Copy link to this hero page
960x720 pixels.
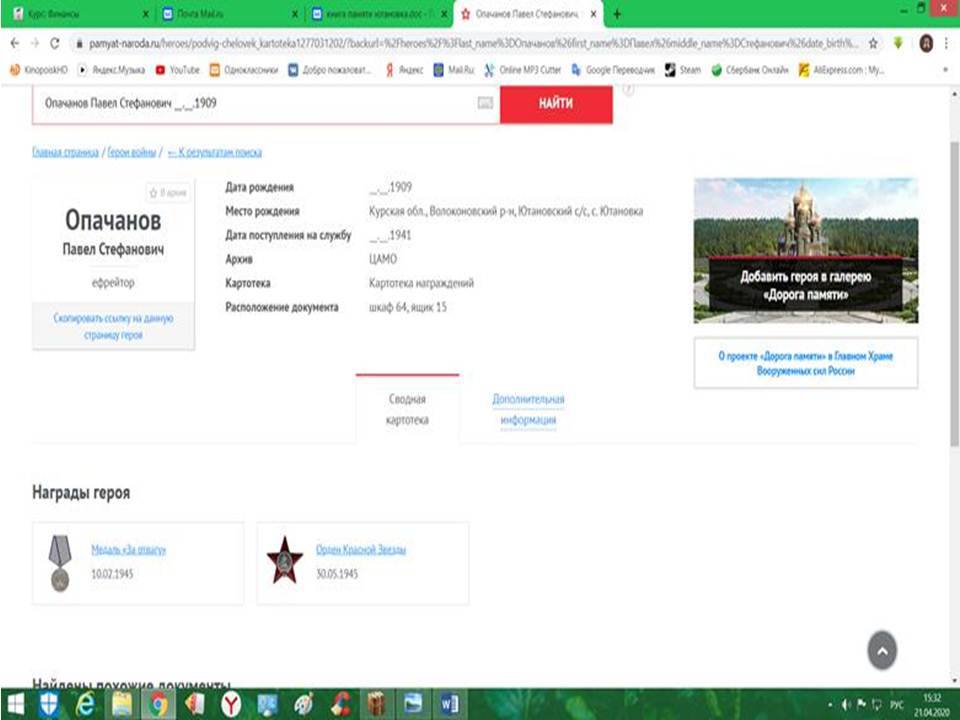tap(113, 326)
